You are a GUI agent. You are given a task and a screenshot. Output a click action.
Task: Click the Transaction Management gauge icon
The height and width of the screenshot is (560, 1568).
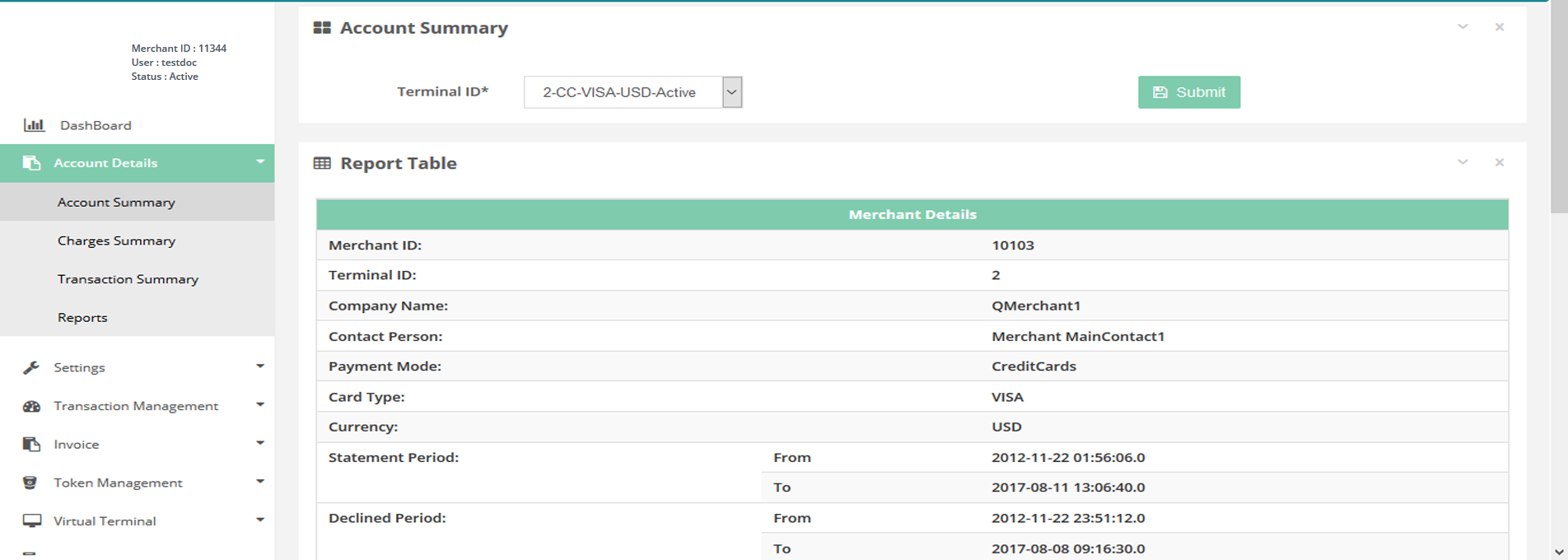pyautogui.click(x=31, y=406)
